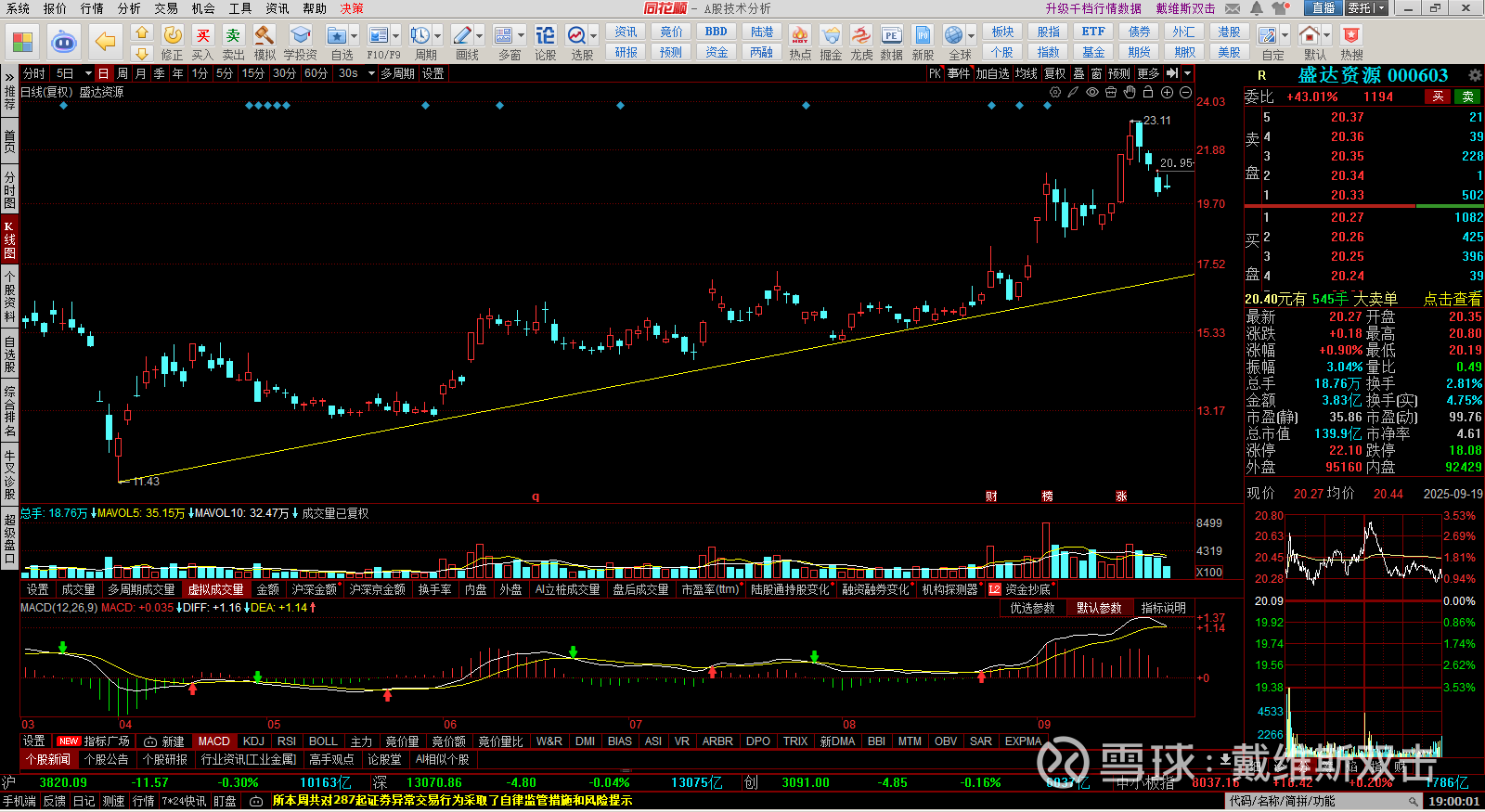Toggle 窗 window mode
The width and height of the screenshot is (1485, 812).
click(1097, 73)
